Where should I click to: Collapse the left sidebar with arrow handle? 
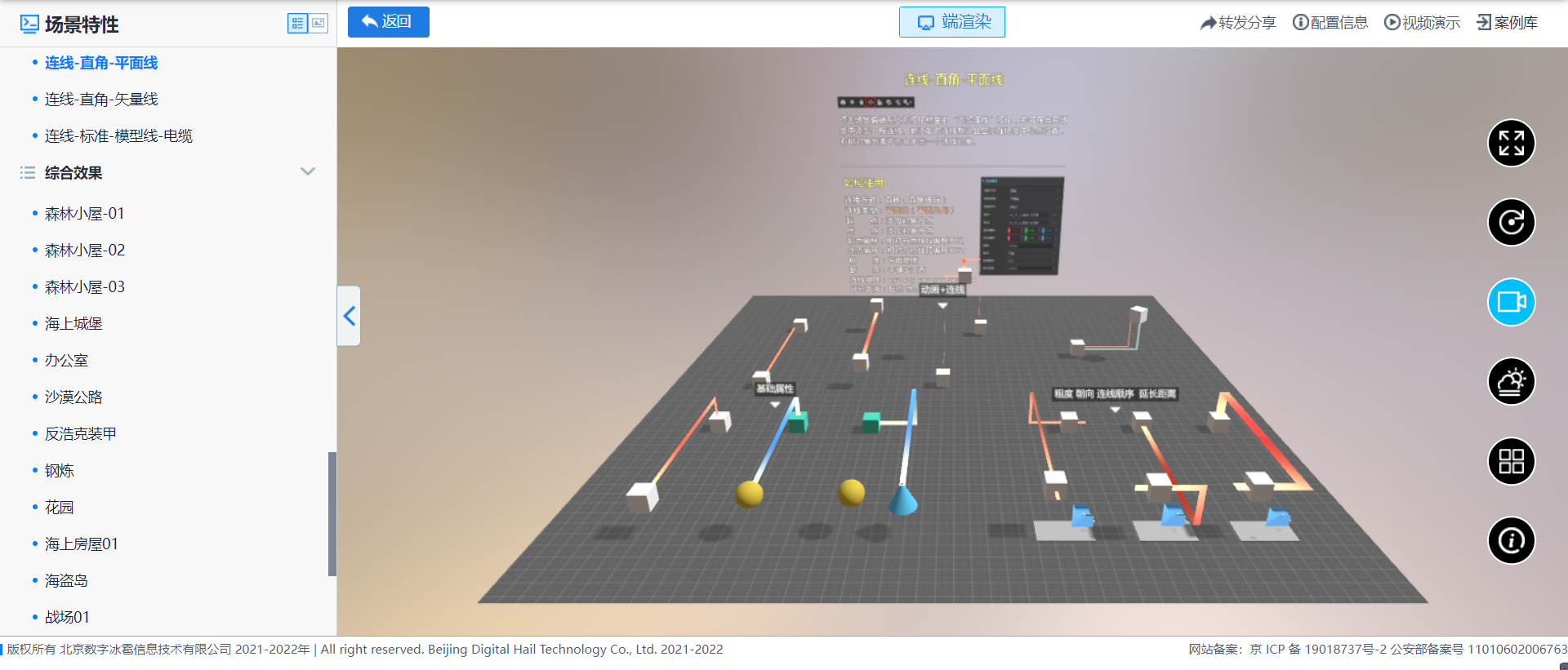350,316
